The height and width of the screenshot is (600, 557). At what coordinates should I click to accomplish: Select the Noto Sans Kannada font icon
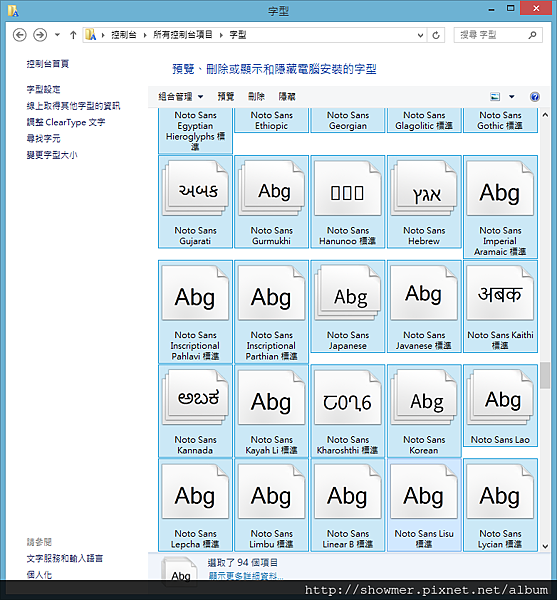point(195,398)
